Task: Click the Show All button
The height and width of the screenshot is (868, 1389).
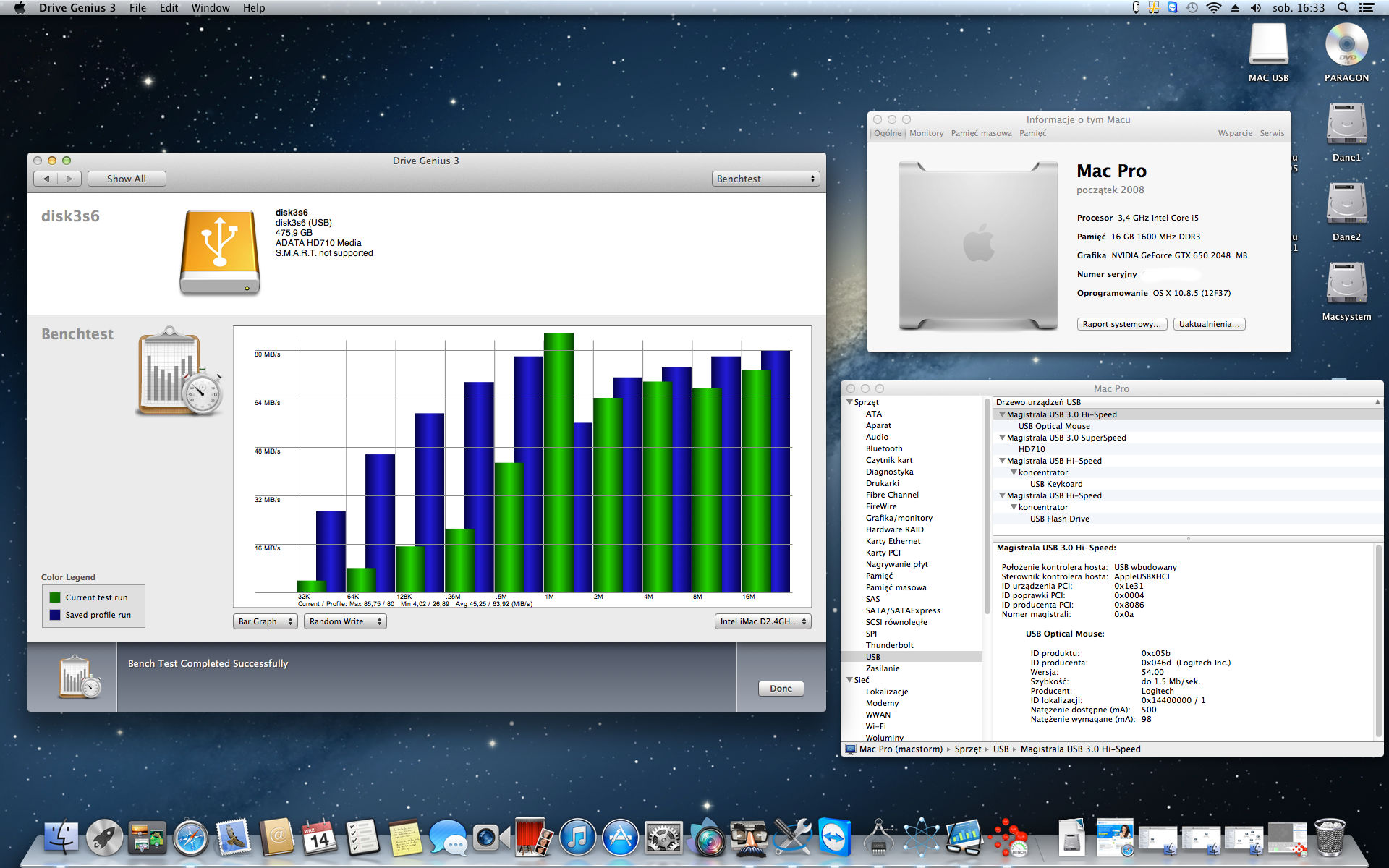Action: click(x=127, y=179)
